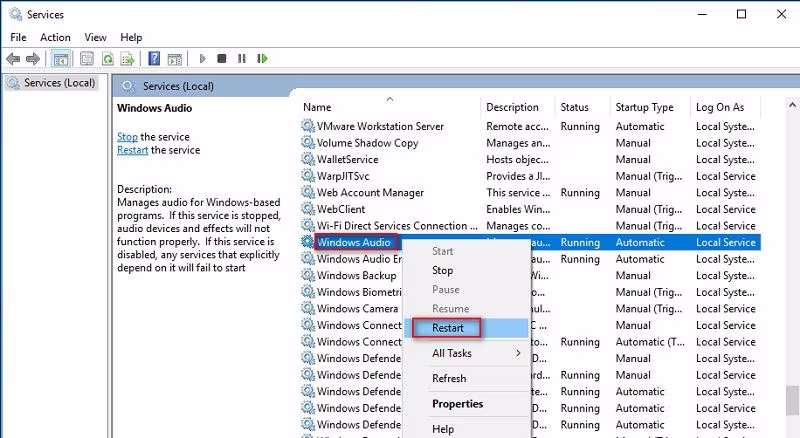Click gear icon of VMware Workstation Server
The width and height of the screenshot is (800, 438).
point(308,126)
